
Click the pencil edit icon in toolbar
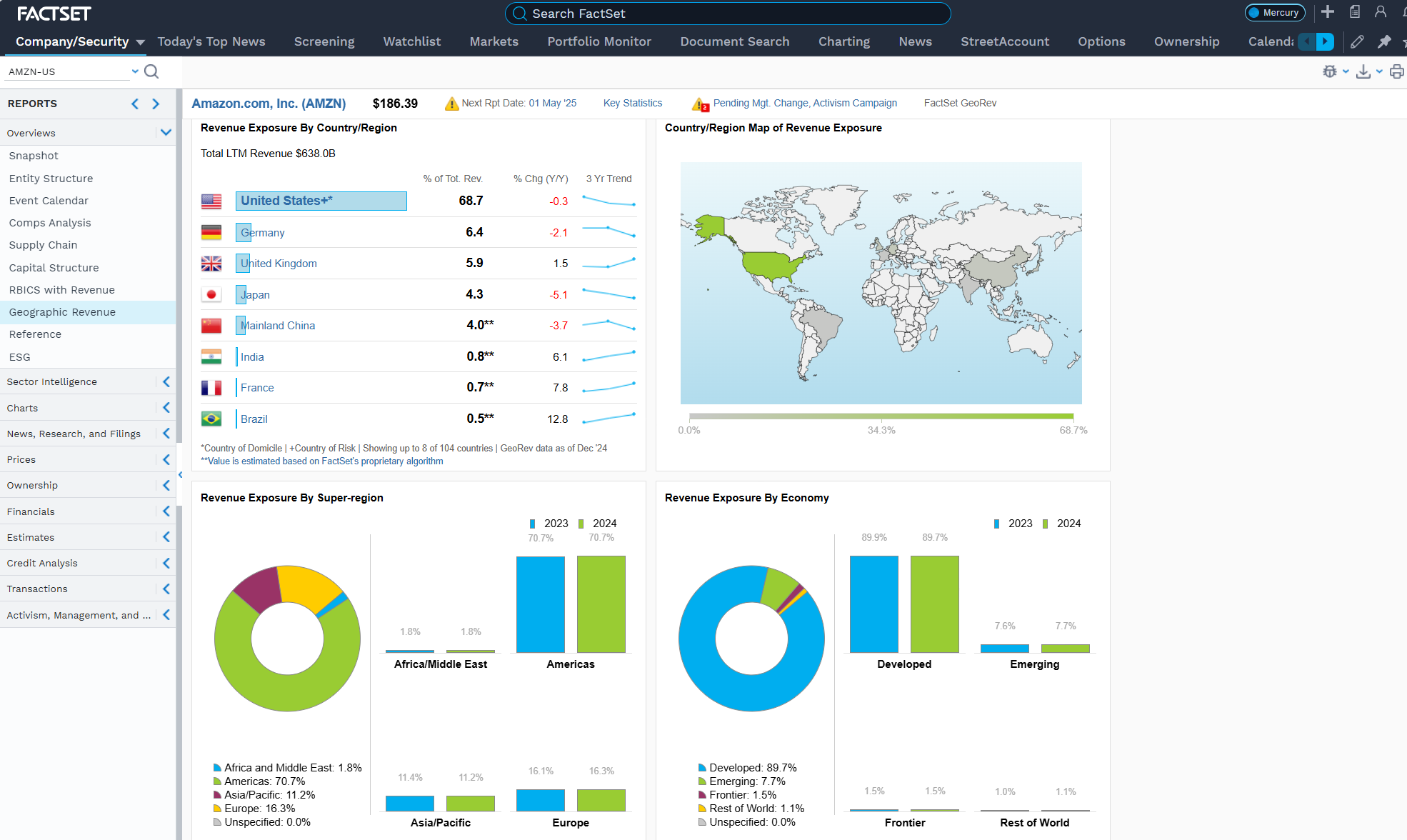1357,41
